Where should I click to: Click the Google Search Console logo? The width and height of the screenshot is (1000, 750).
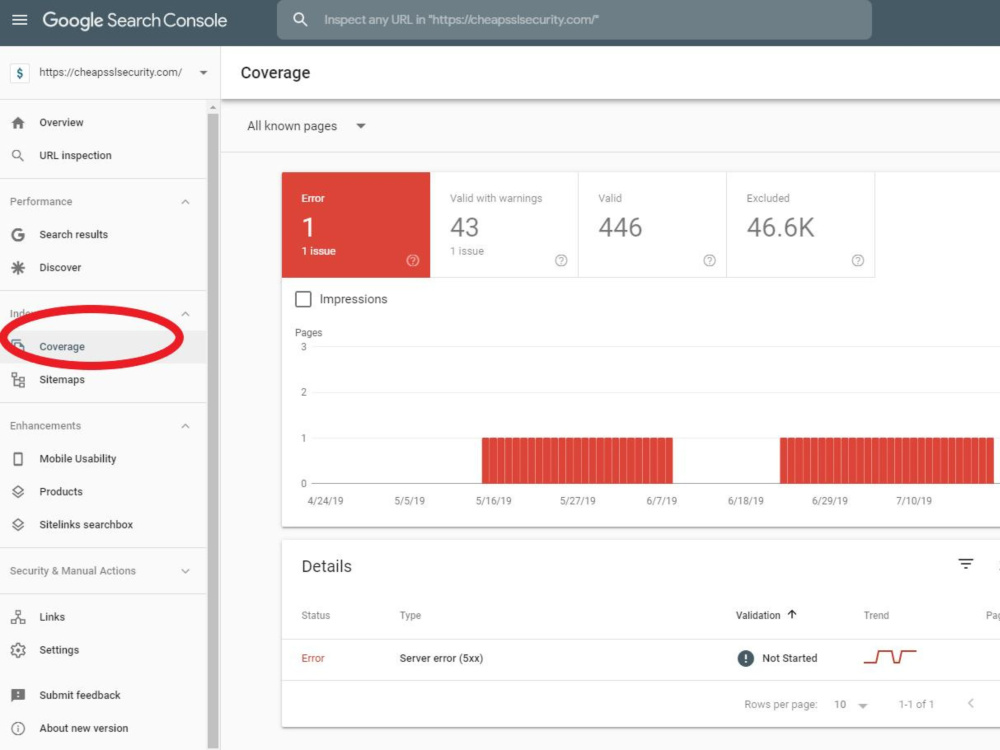coord(135,20)
